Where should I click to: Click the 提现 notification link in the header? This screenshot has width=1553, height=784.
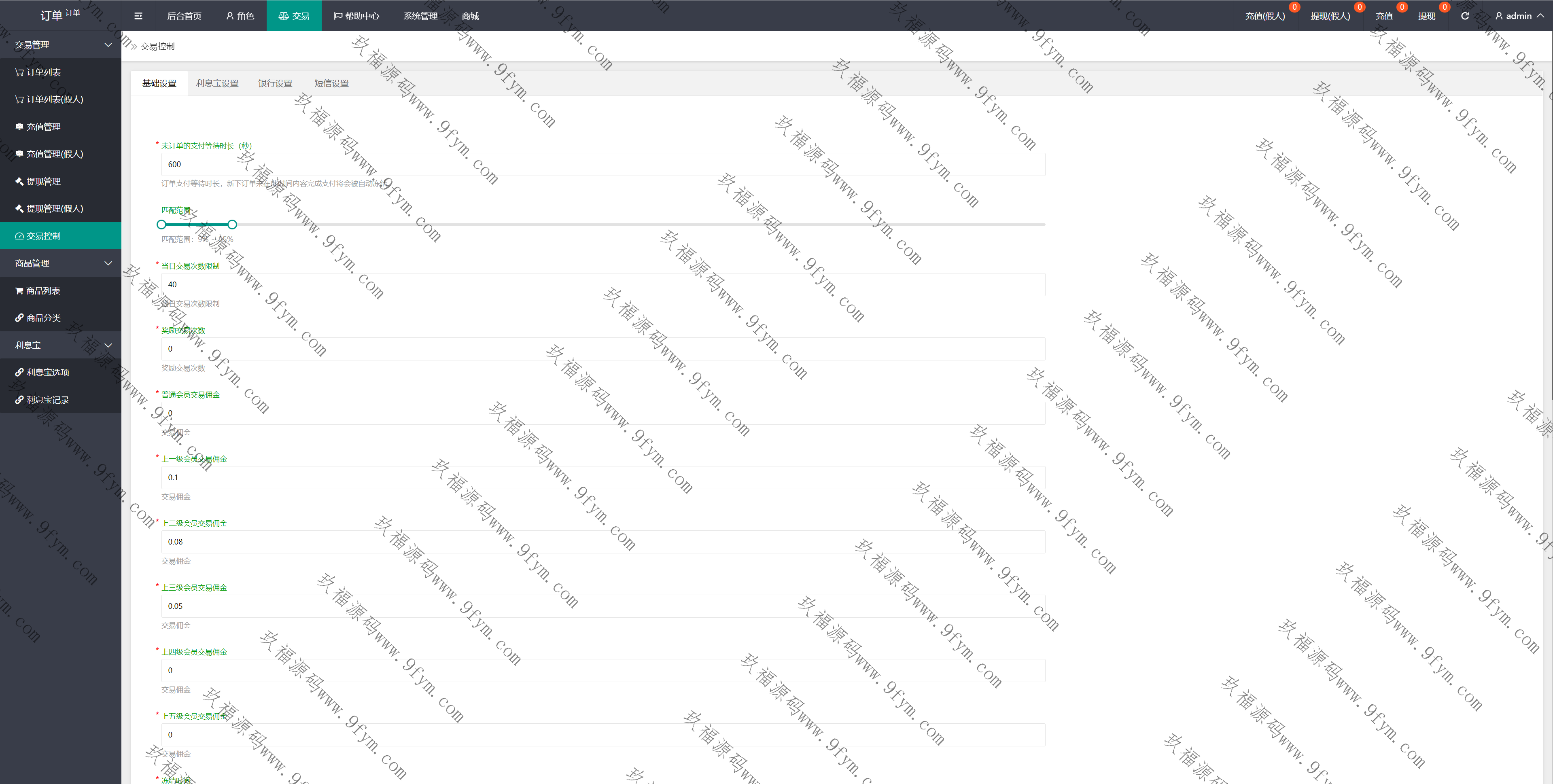[x=1426, y=16]
